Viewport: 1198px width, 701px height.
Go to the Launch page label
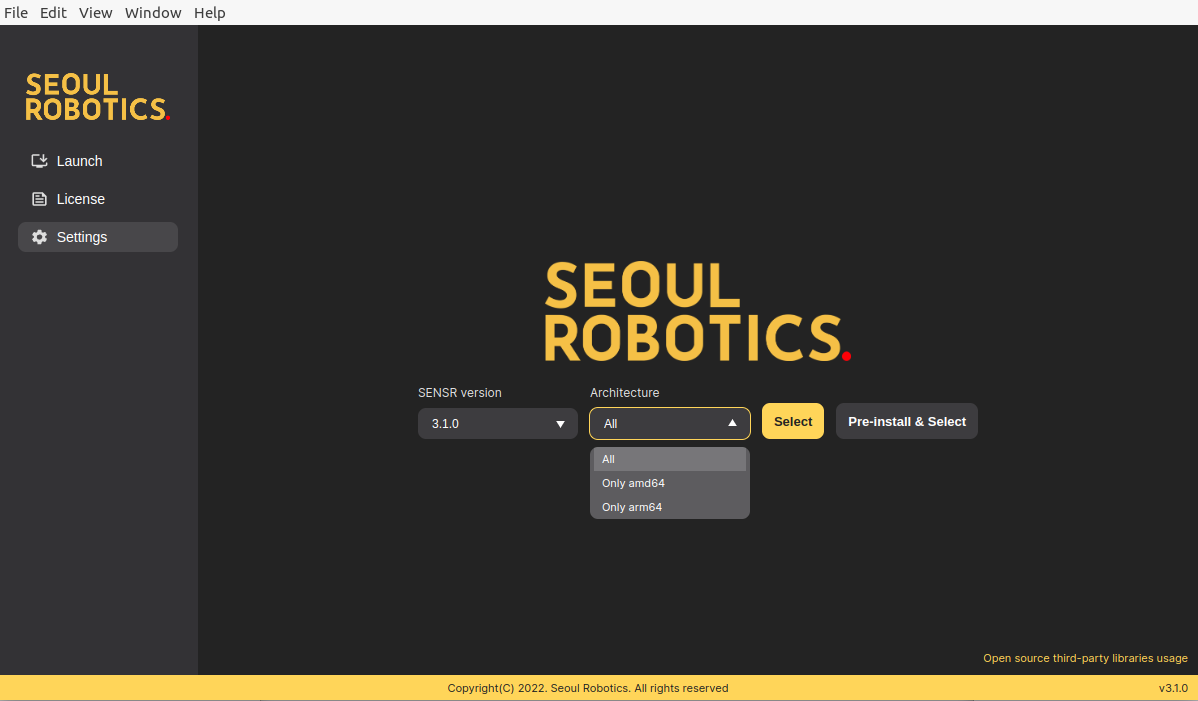(79, 161)
